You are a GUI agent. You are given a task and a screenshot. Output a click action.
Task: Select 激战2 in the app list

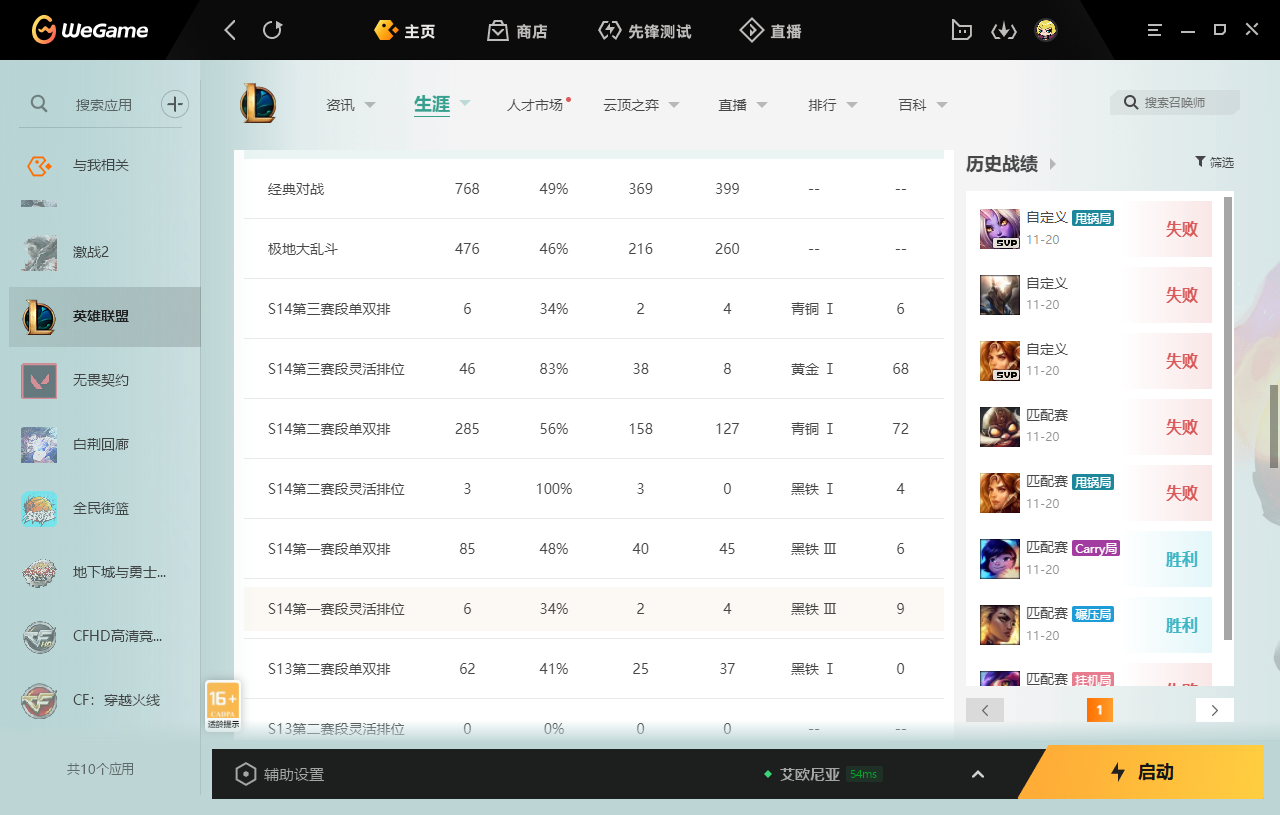pos(105,252)
